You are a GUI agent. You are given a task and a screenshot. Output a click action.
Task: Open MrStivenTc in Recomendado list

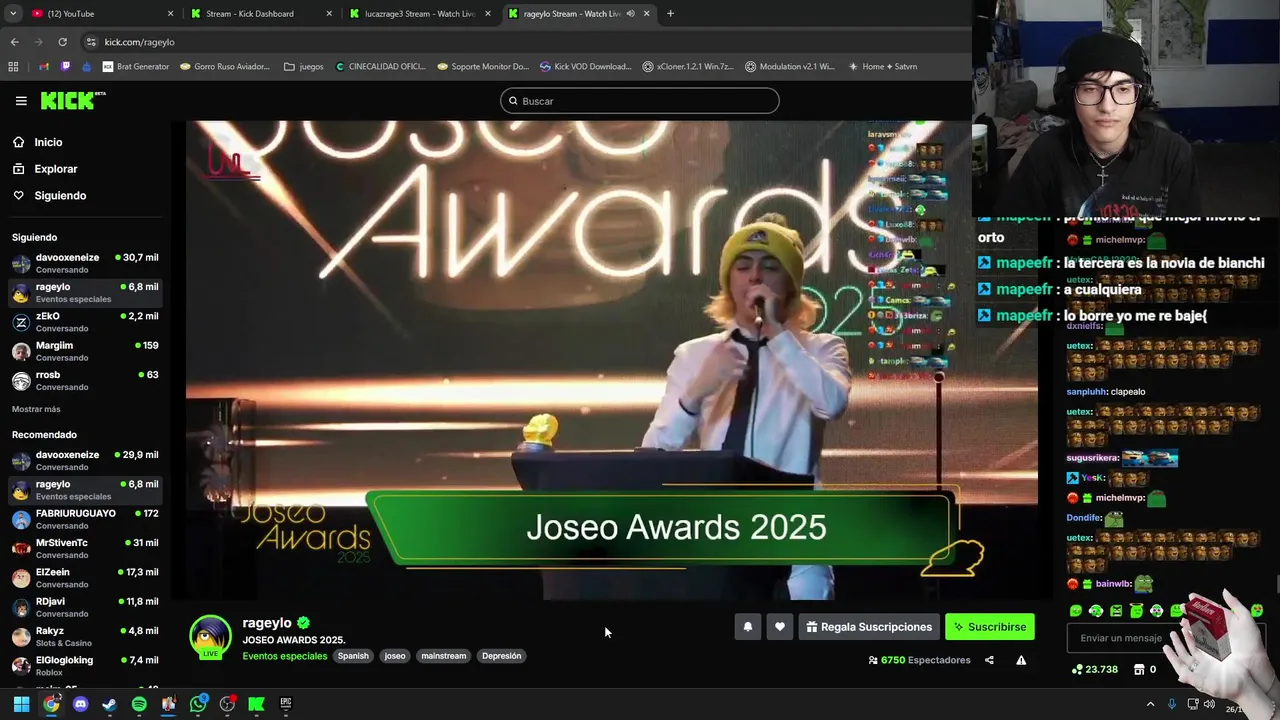pos(85,549)
